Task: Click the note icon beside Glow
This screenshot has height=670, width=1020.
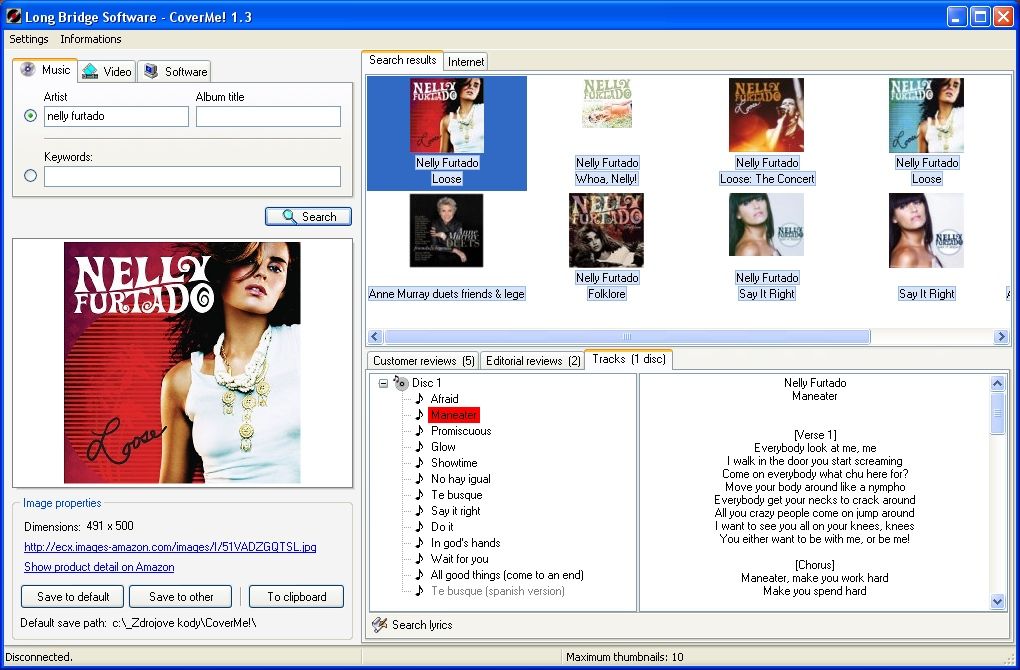Action: coord(420,447)
